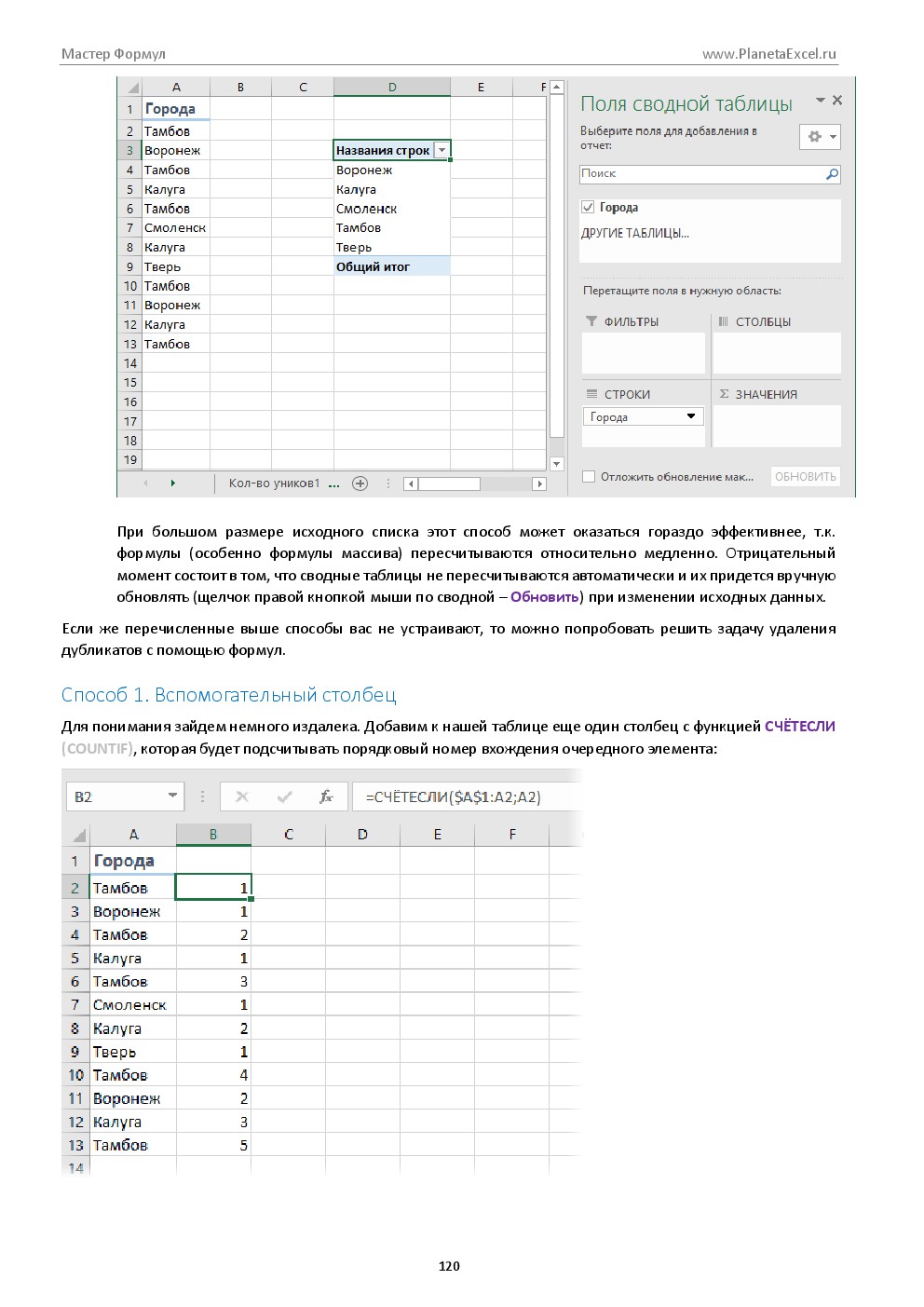Screen dimensions: 924x1307
Task: Click drop area under ФИЛЬТРЫ
Action: tap(644, 353)
